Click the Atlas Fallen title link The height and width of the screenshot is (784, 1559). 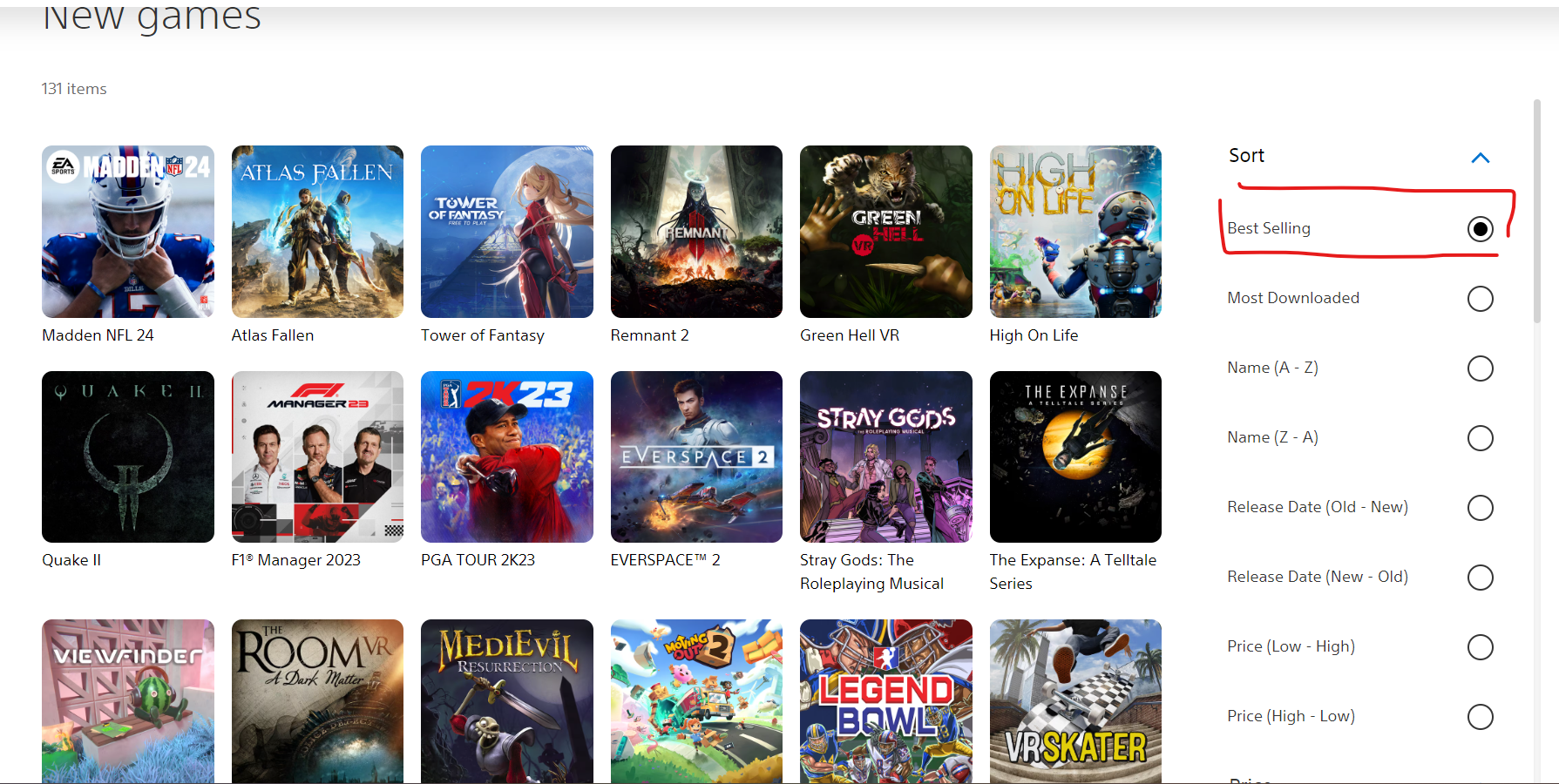(x=273, y=335)
